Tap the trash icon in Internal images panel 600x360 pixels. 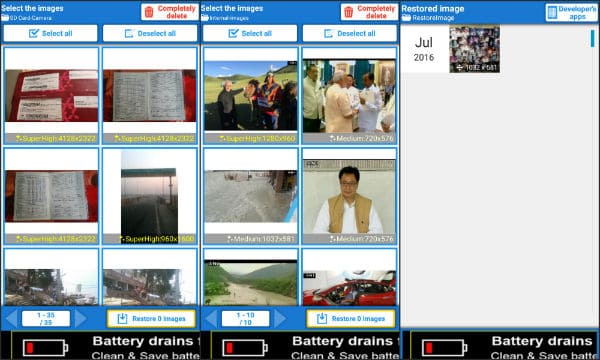(x=349, y=12)
